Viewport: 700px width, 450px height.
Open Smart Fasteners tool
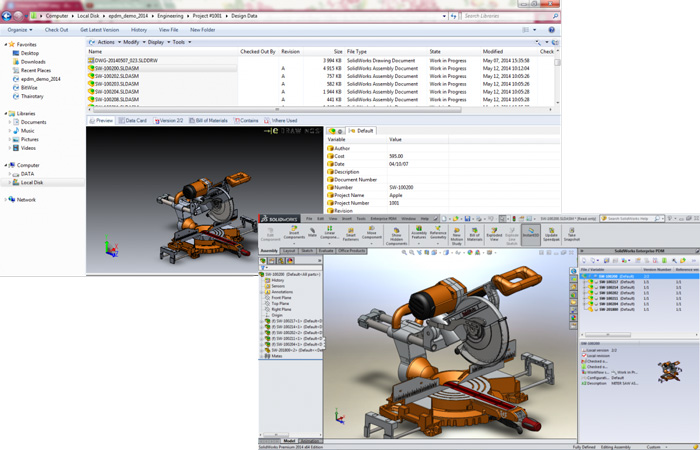pyautogui.click(x=351, y=233)
